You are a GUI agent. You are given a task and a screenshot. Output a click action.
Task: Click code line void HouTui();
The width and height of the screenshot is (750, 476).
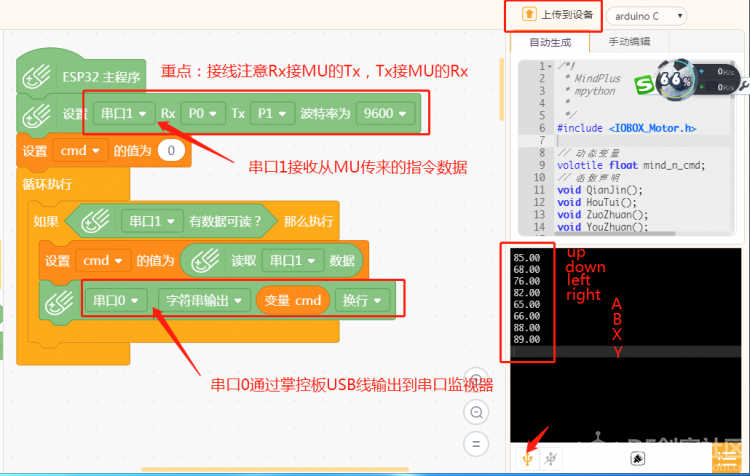(x=597, y=202)
